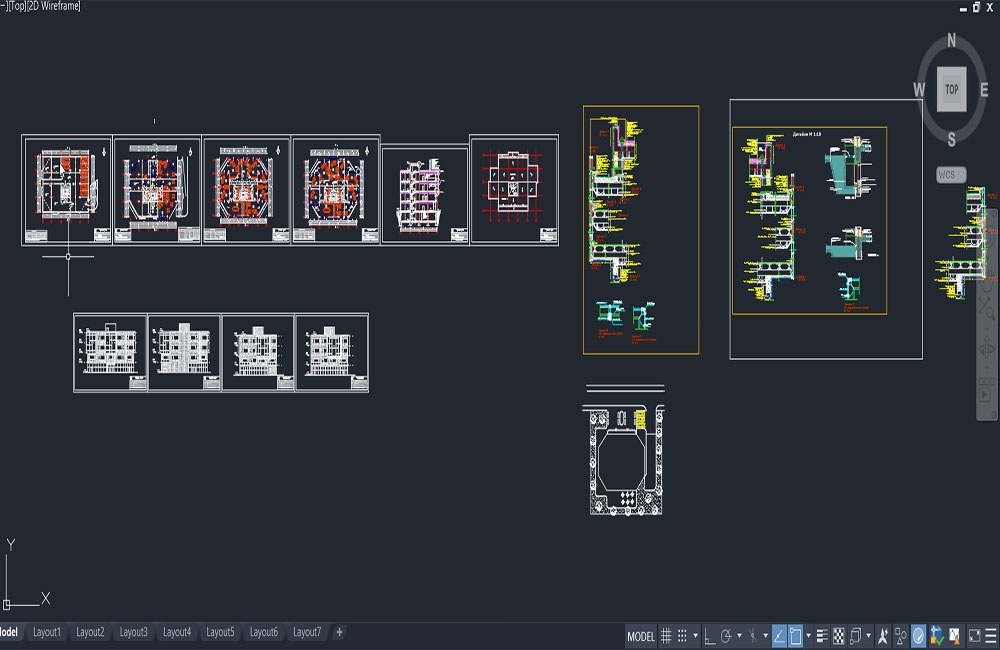Click the UCS origin icon
This screenshot has width=1000, height=650.
click(6, 604)
